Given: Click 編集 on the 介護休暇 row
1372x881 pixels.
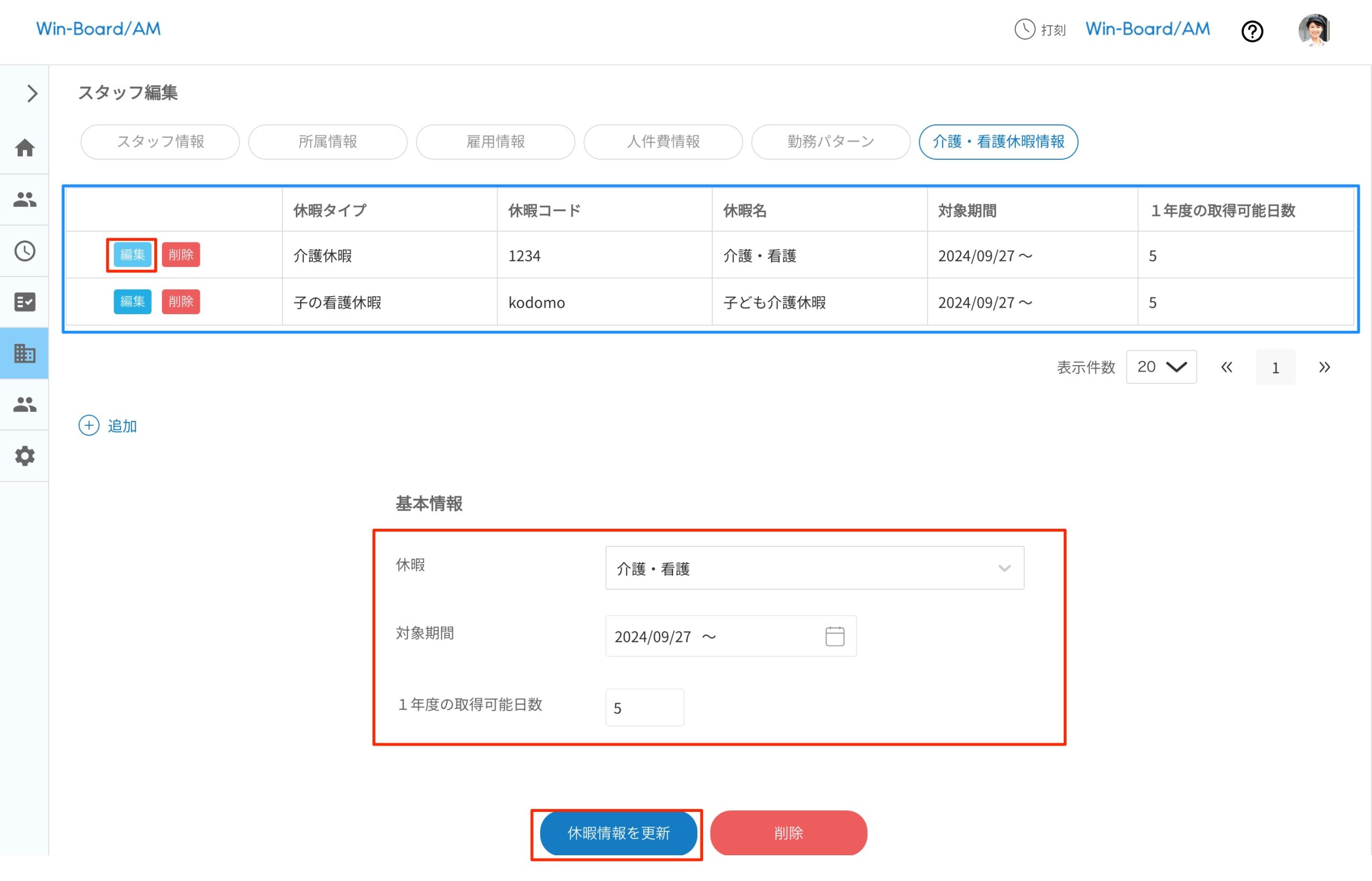Looking at the screenshot, I should pos(131,255).
